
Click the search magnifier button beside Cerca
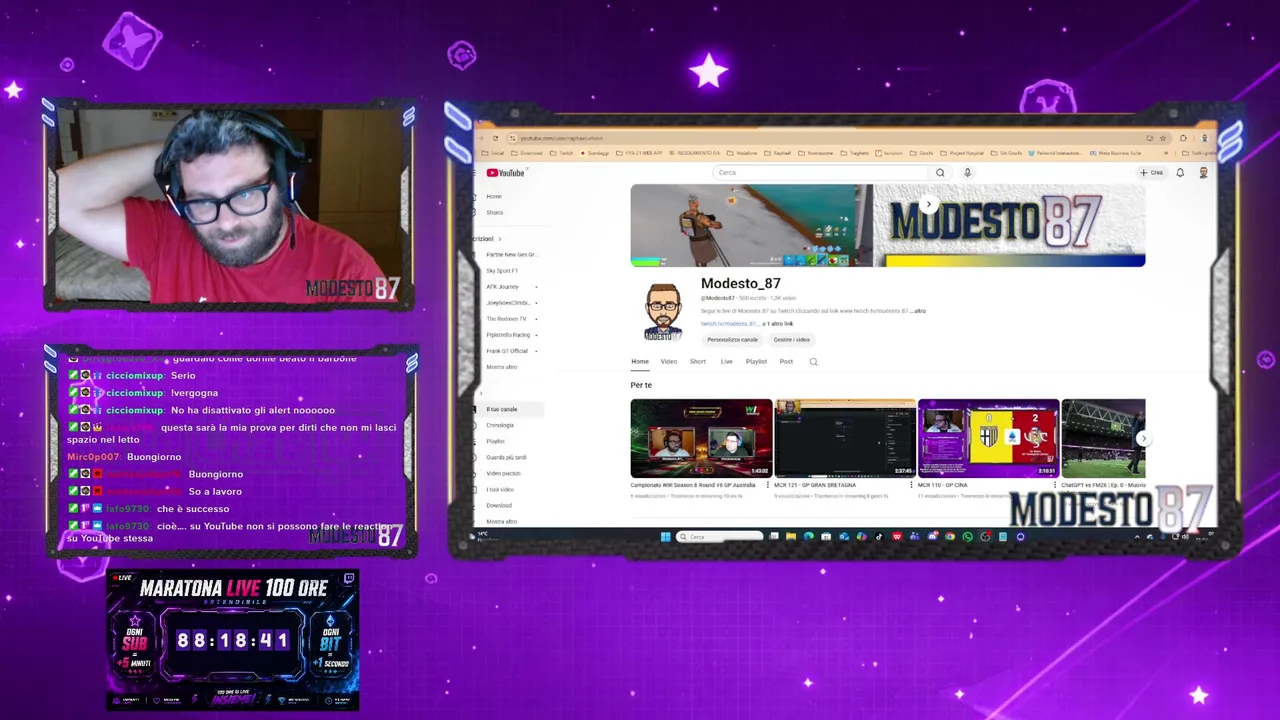click(x=940, y=173)
